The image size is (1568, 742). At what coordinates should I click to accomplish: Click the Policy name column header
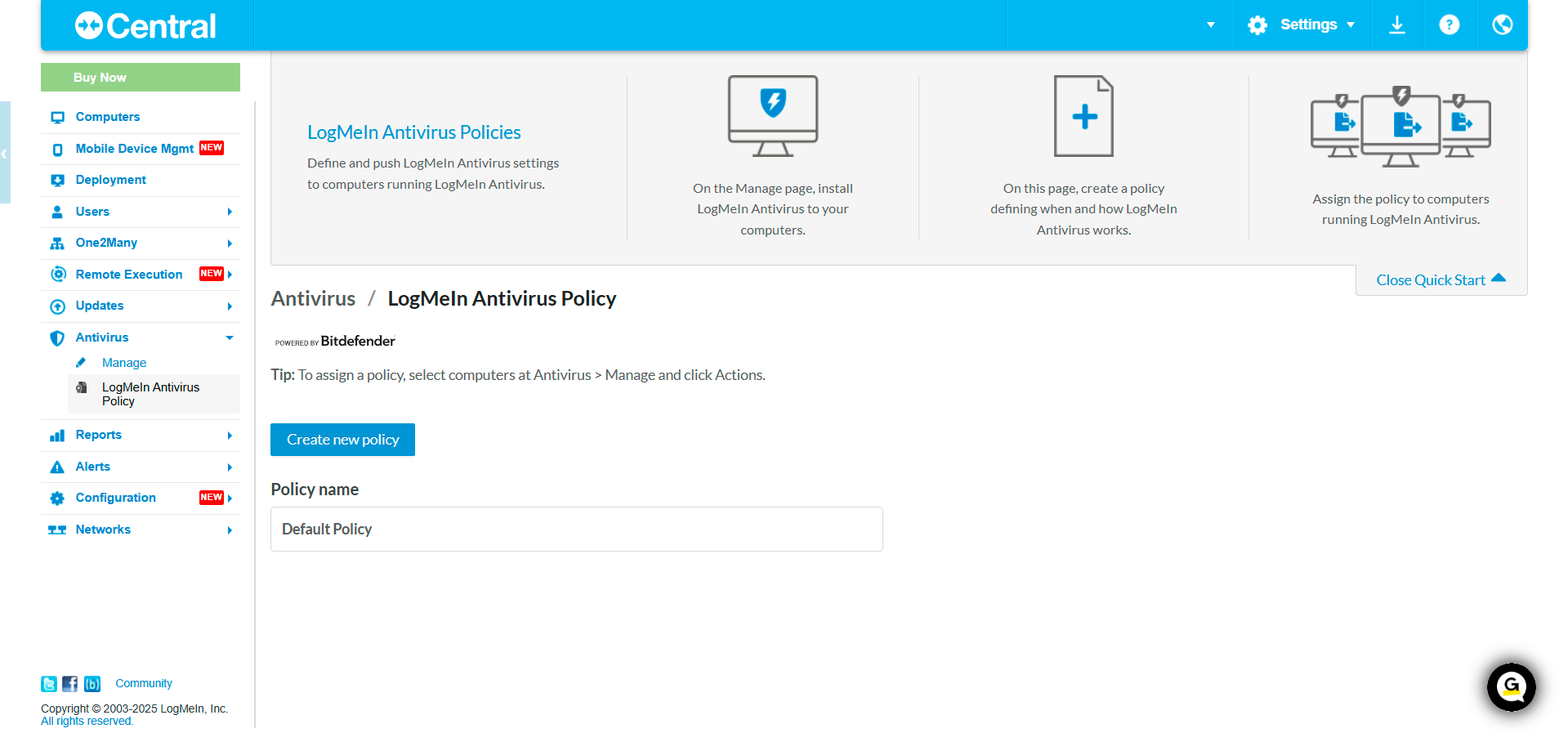tap(315, 489)
